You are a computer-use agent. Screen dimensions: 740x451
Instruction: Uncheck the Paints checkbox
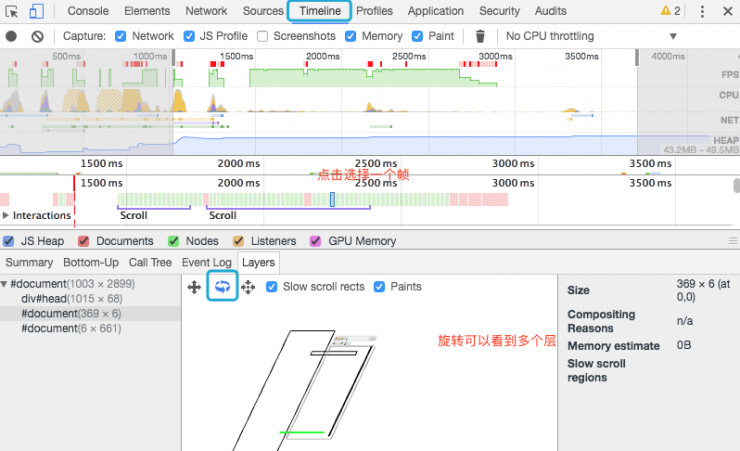click(379, 287)
